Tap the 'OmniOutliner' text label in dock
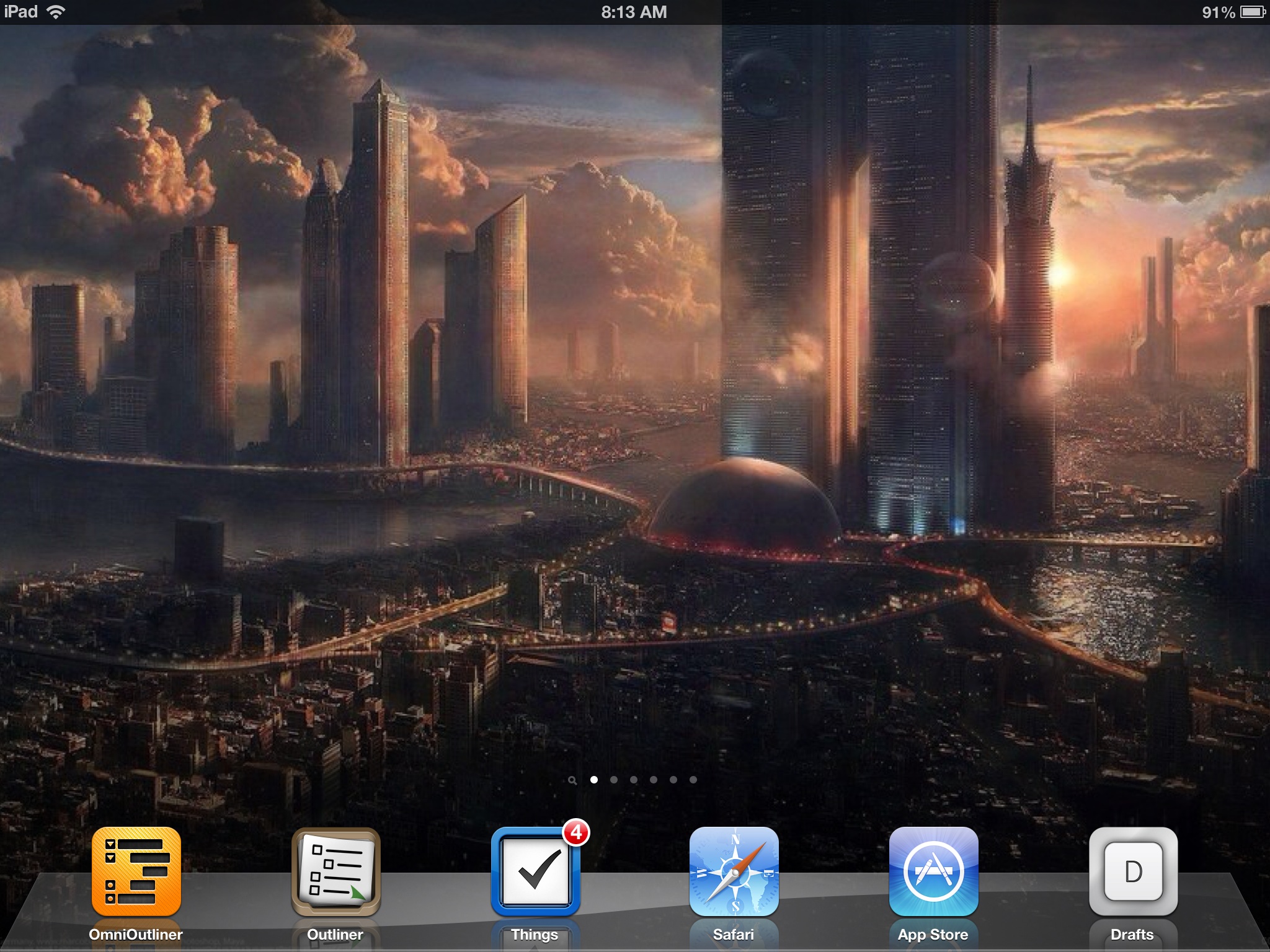Viewport: 1270px width, 952px height. 136,935
